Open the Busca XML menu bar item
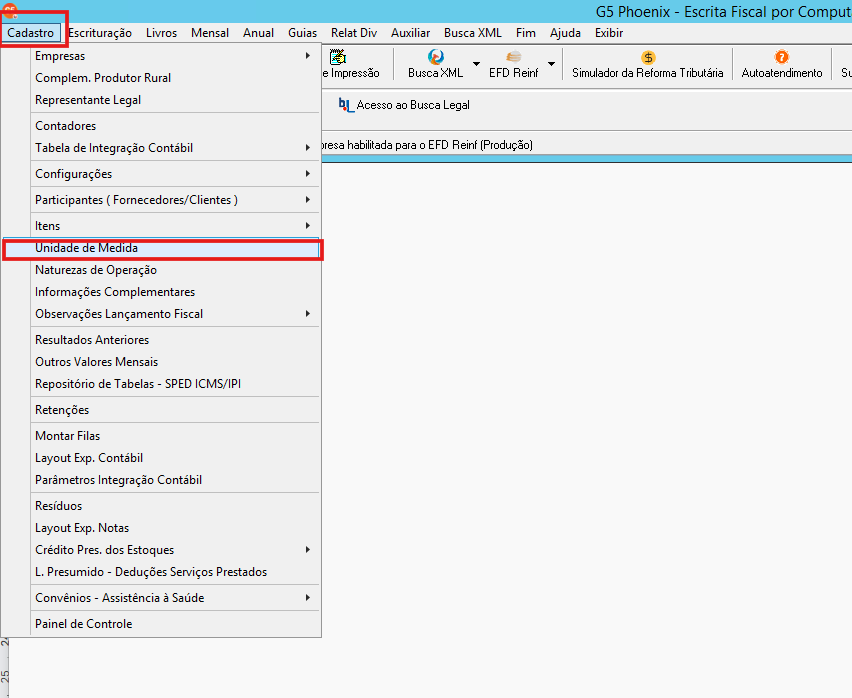Screen dimensions: 852x698 pos(473,33)
